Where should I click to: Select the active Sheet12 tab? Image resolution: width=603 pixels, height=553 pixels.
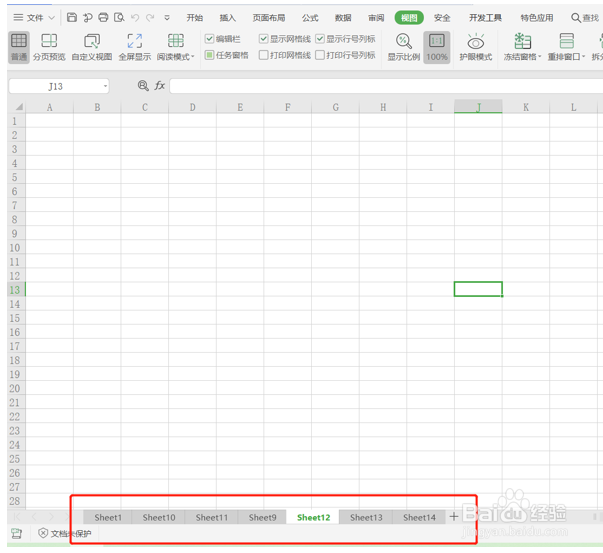313,517
